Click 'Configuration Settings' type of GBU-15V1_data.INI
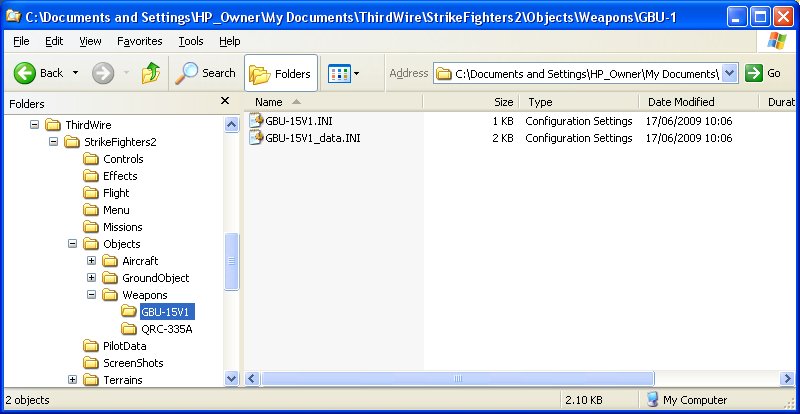This screenshot has width=800, height=414. [x=579, y=138]
